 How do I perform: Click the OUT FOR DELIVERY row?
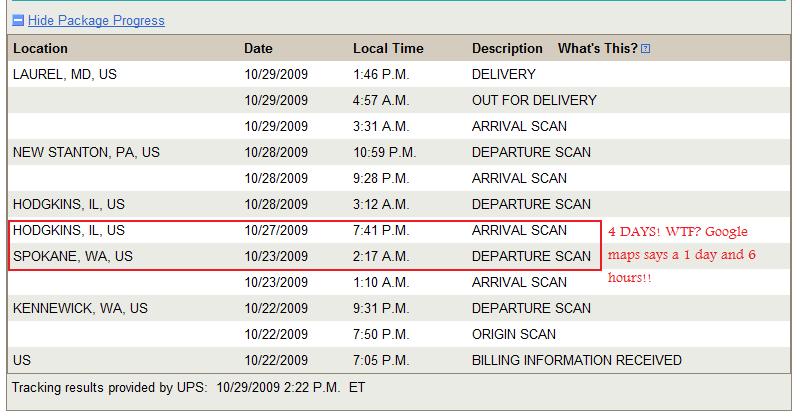pyautogui.click(x=399, y=100)
